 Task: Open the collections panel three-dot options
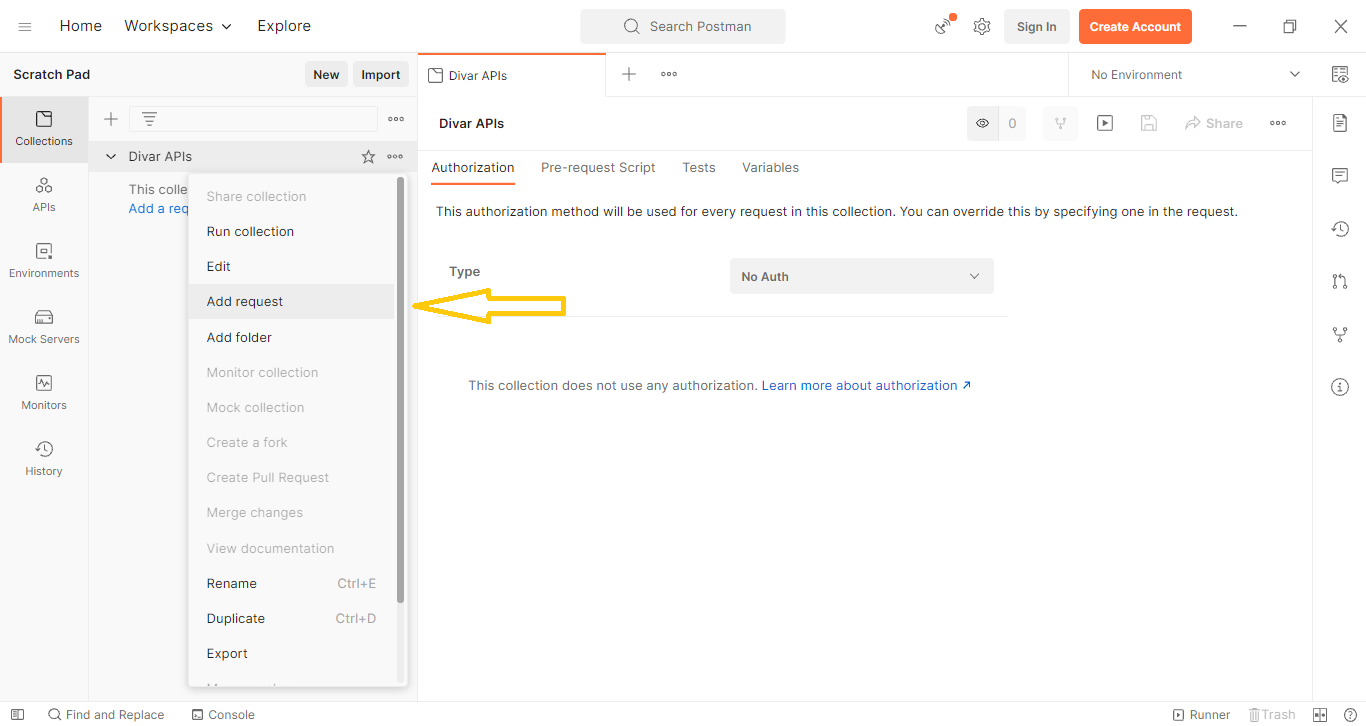tap(396, 119)
